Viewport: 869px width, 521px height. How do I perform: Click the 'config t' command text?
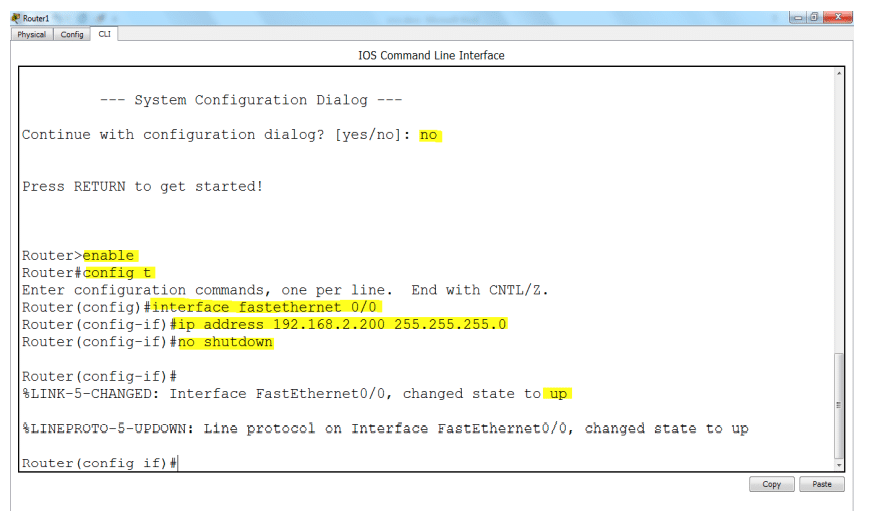pos(117,273)
